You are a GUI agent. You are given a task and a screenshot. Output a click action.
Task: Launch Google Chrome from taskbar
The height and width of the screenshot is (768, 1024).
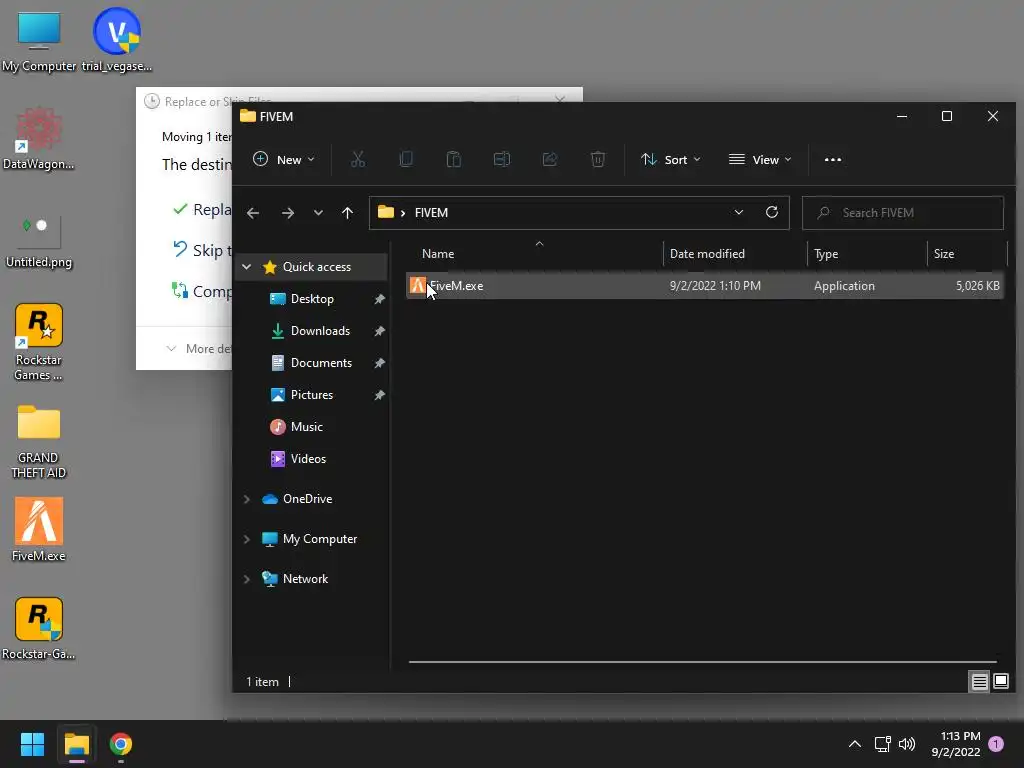point(121,744)
